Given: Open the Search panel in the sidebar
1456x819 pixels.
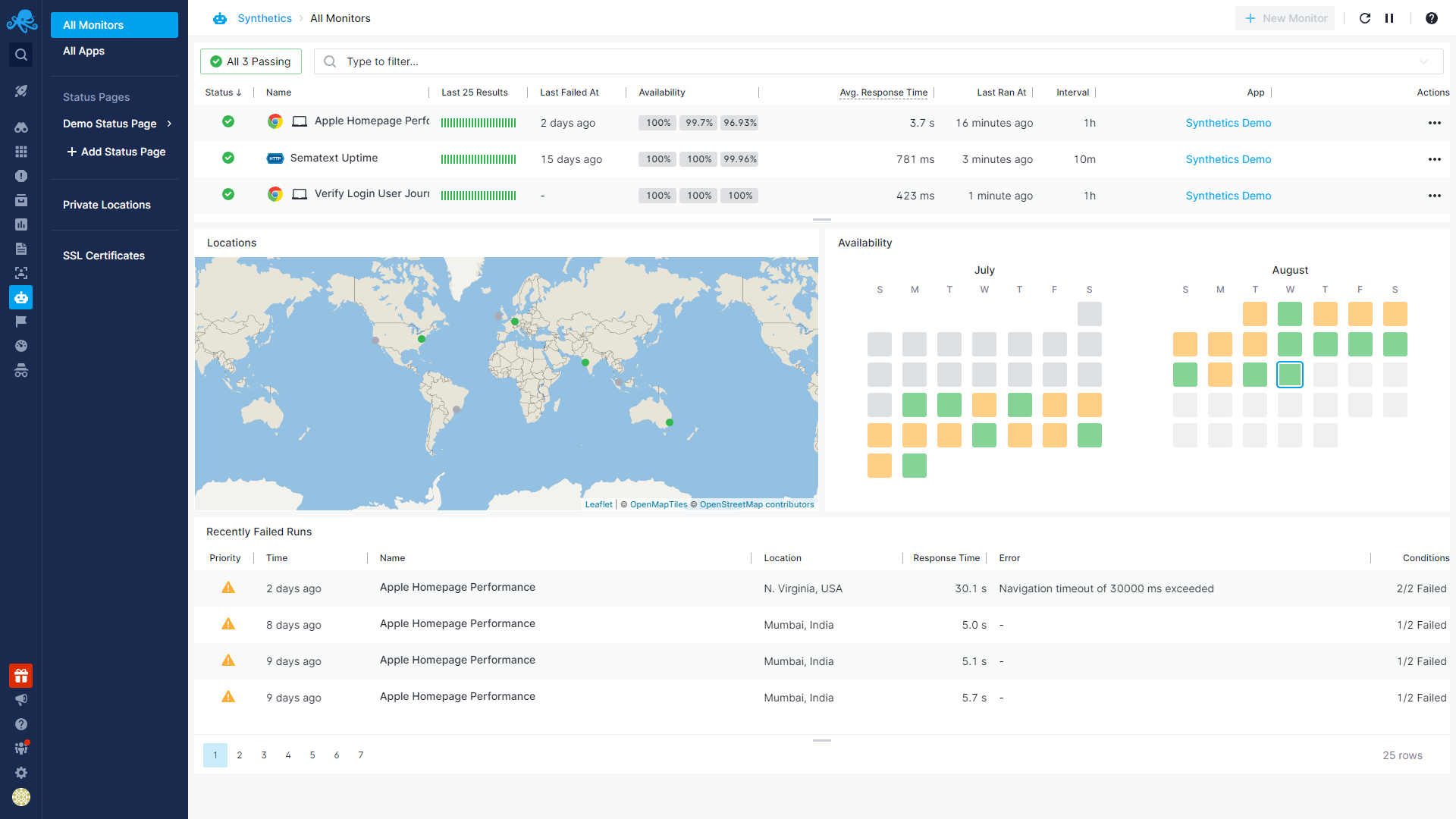Looking at the screenshot, I should pyautogui.click(x=21, y=55).
